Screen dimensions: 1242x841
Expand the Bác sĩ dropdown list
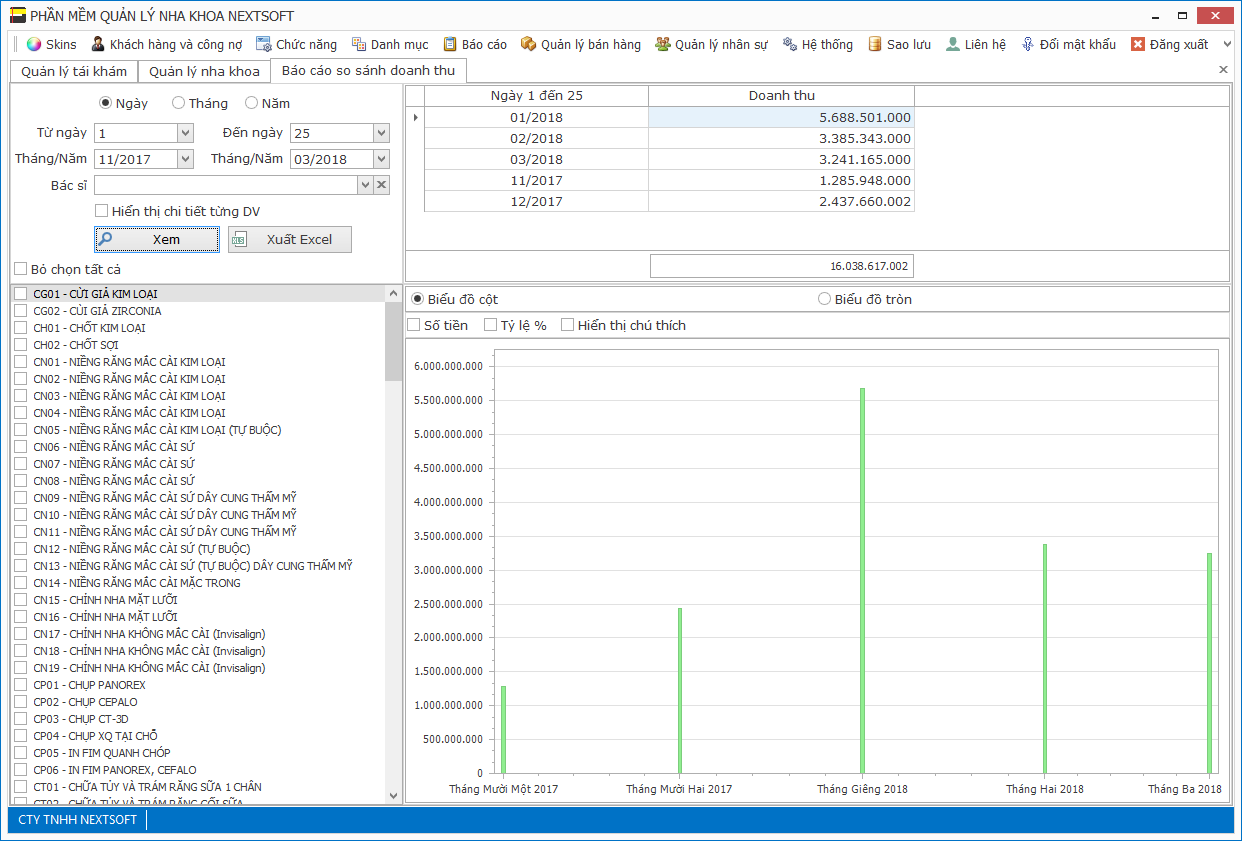pyautogui.click(x=366, y=185)
